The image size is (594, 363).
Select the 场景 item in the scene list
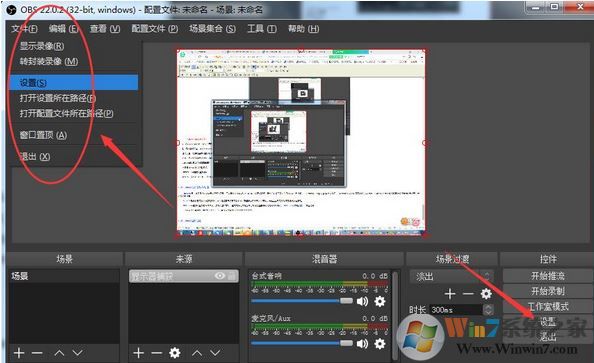(64, 276)
